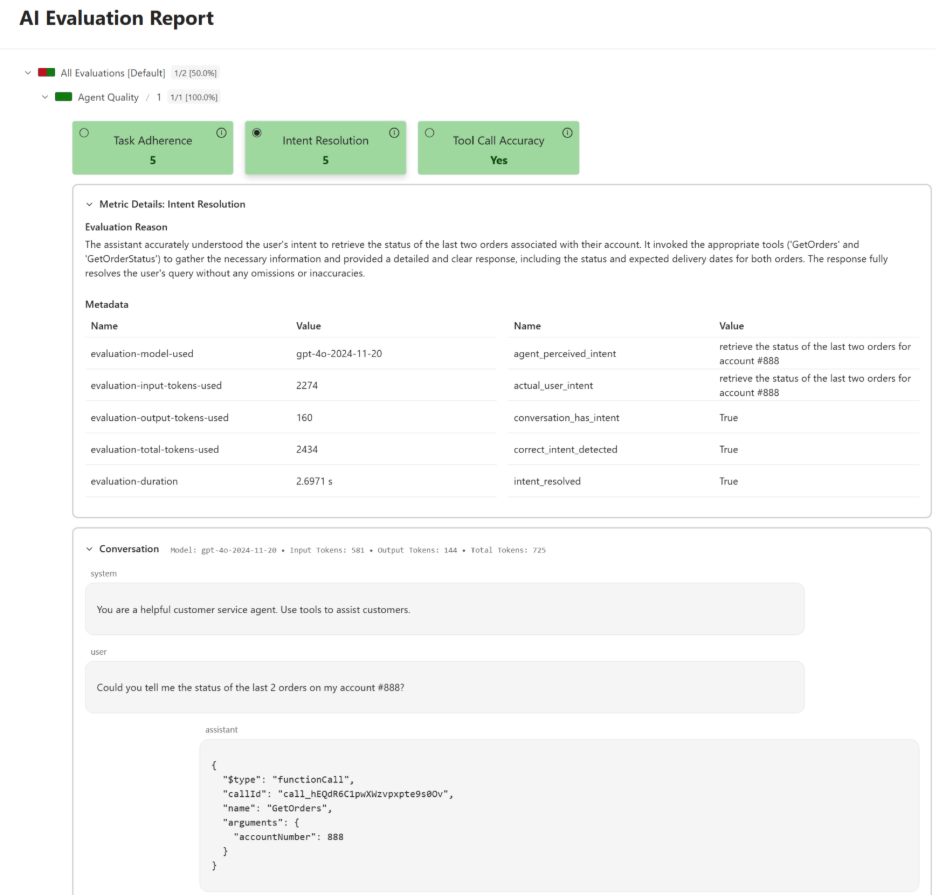
Task: Click the info icon on Task Adherence card
Action: tap(222, 131)
